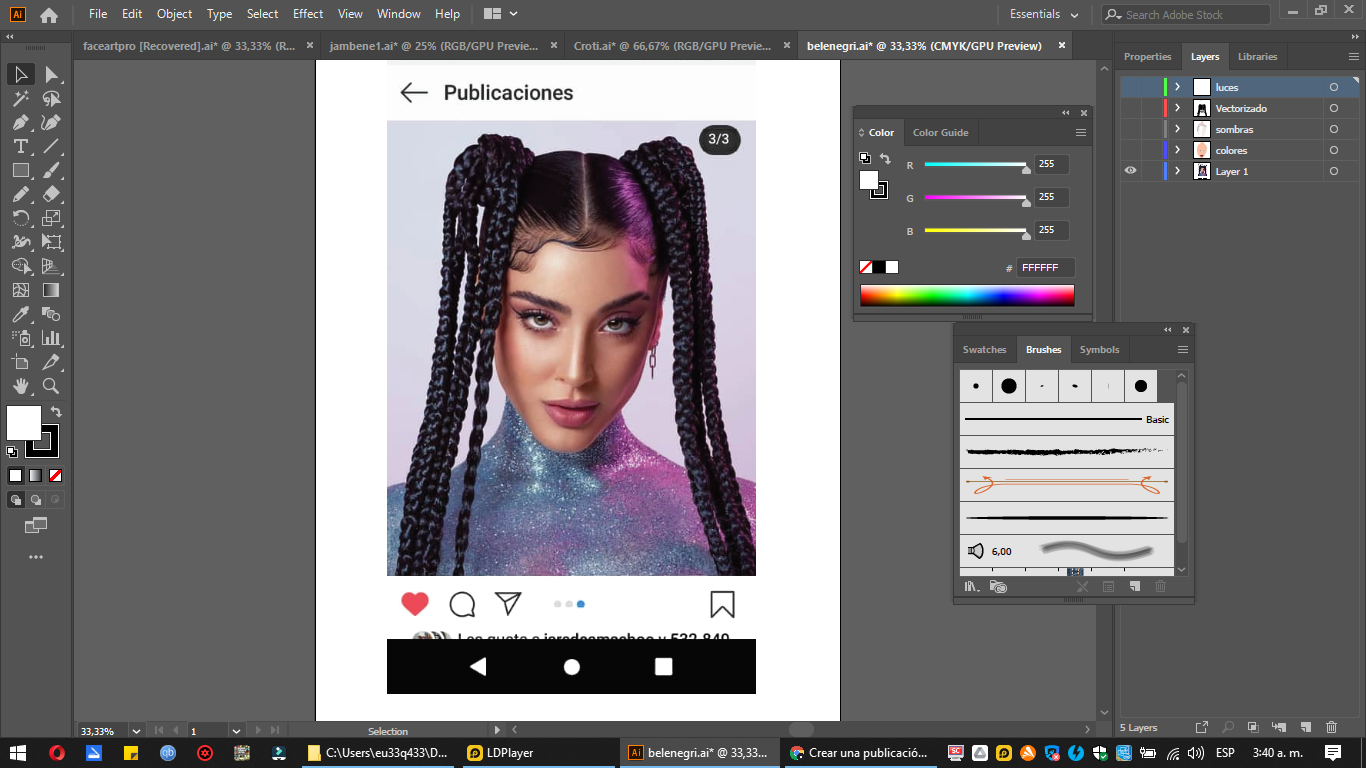
Task: Expand Layer 1 contents
Action: (x=1177, y=171)
